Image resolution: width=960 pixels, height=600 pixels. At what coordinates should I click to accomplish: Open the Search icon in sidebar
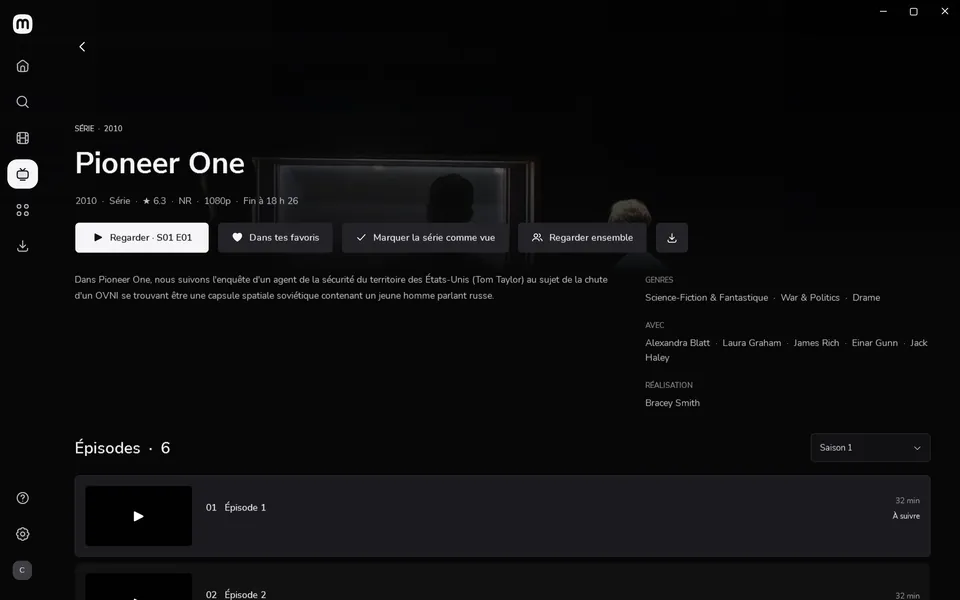pos(23,102)
